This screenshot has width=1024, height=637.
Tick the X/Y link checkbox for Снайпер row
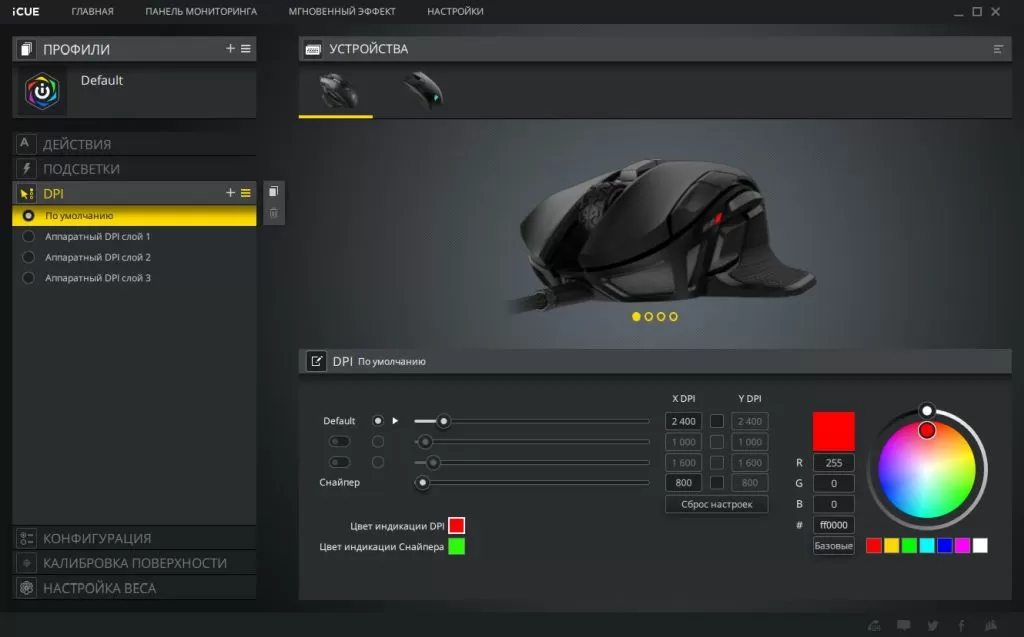point(717,483)
